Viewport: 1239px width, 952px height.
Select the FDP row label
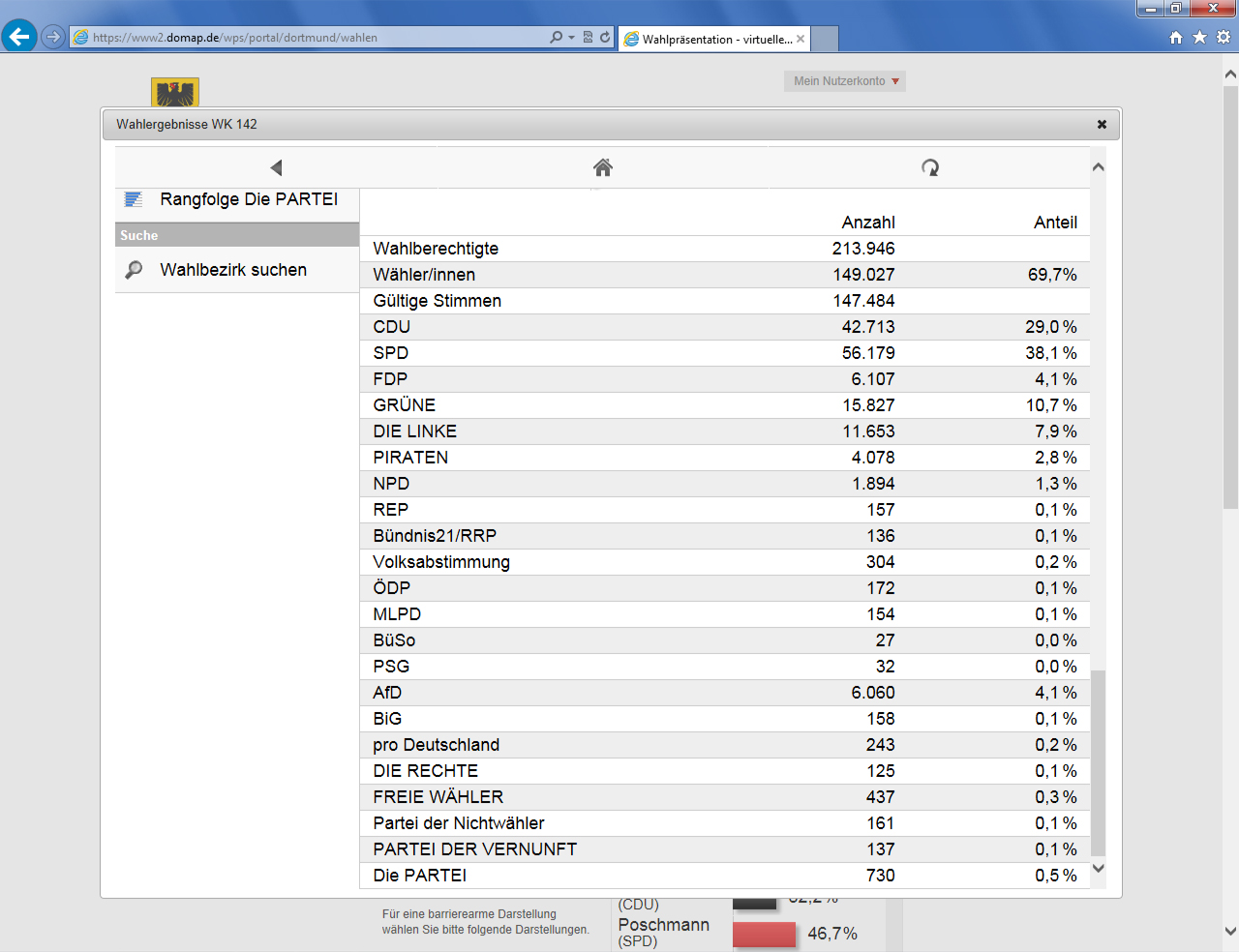(390, 379)
